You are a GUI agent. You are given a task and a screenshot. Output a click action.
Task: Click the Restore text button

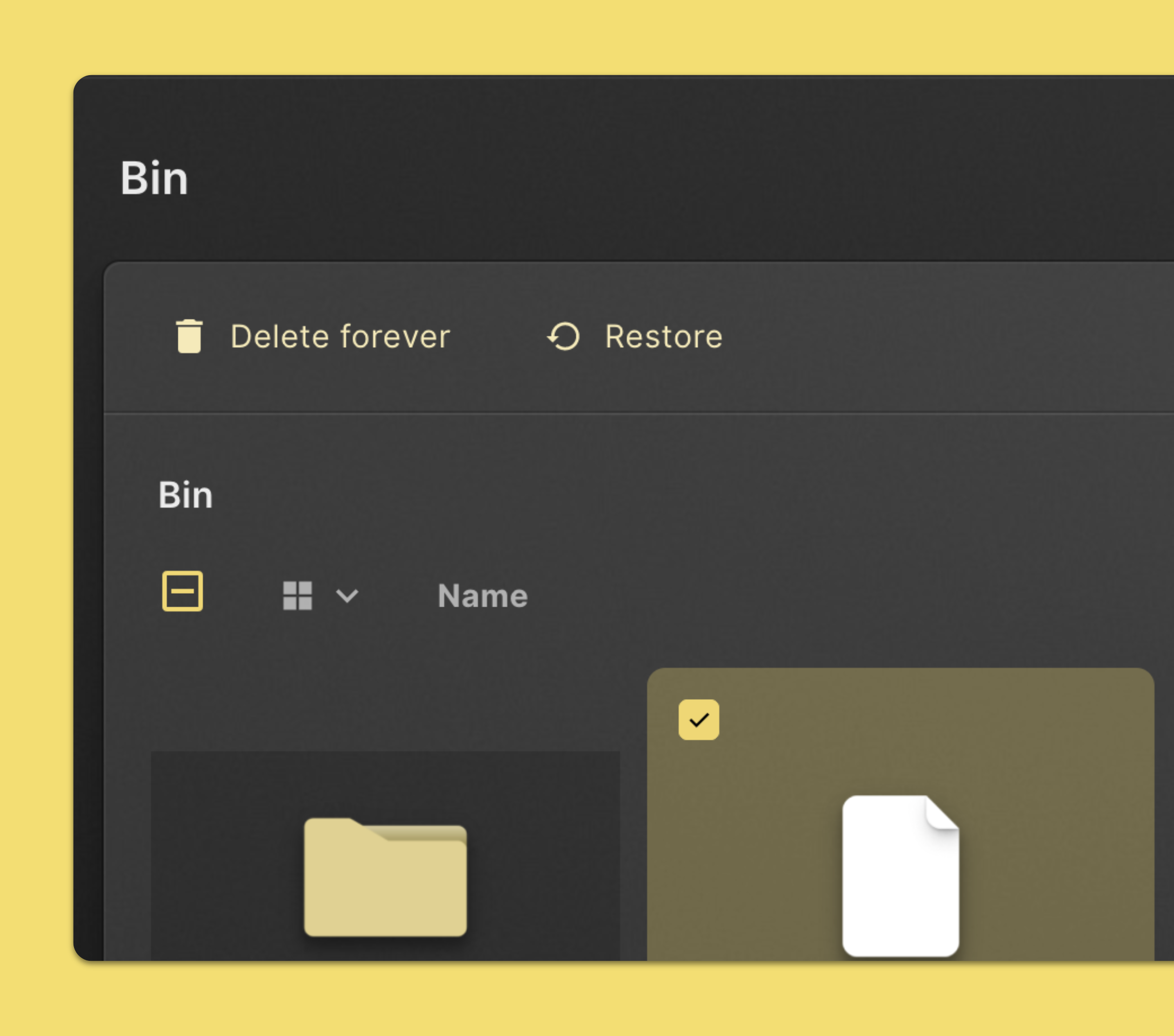coord(664,337)
